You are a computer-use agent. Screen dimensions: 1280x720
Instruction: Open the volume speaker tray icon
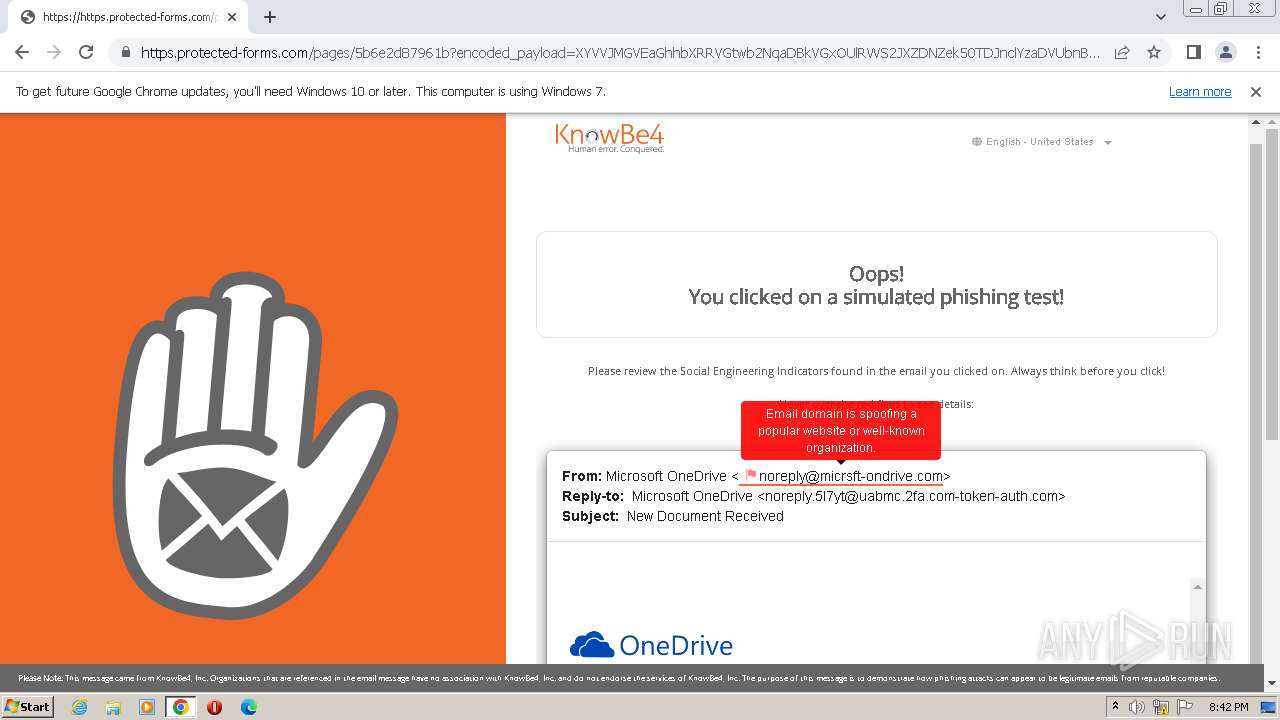tap(1137, 707)
